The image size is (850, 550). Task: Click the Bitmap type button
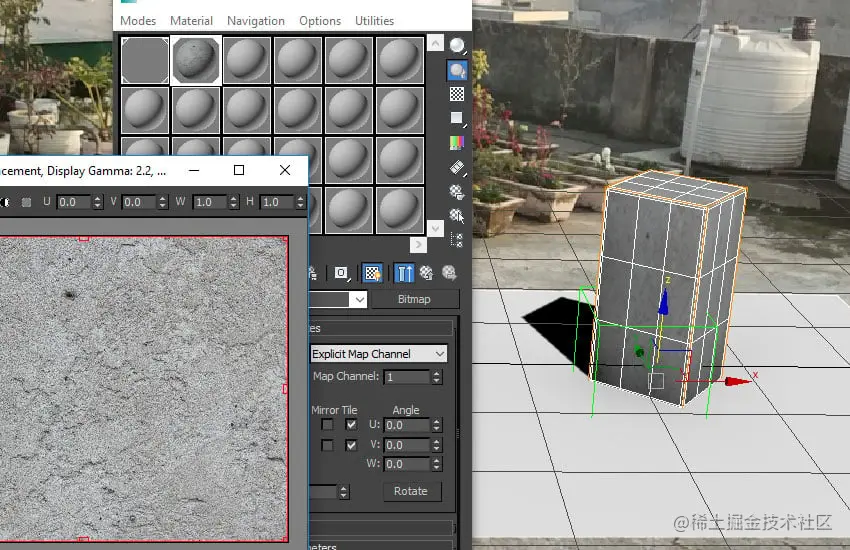(x=414, y=300)
